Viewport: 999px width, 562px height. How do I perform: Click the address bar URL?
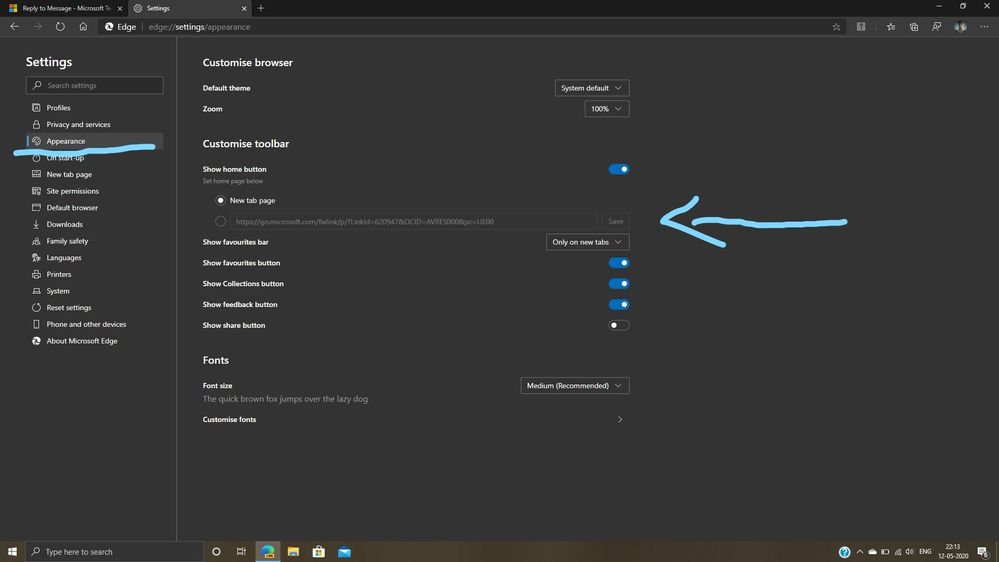[199, 27]
